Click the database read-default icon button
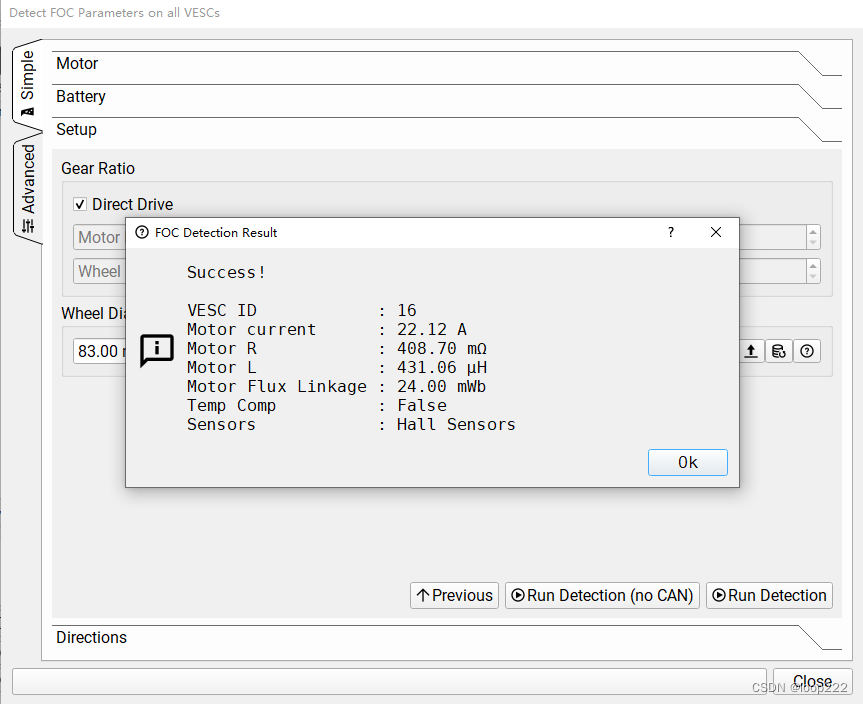The width and height of the screenshot is (863, 704). pos(779,351)
